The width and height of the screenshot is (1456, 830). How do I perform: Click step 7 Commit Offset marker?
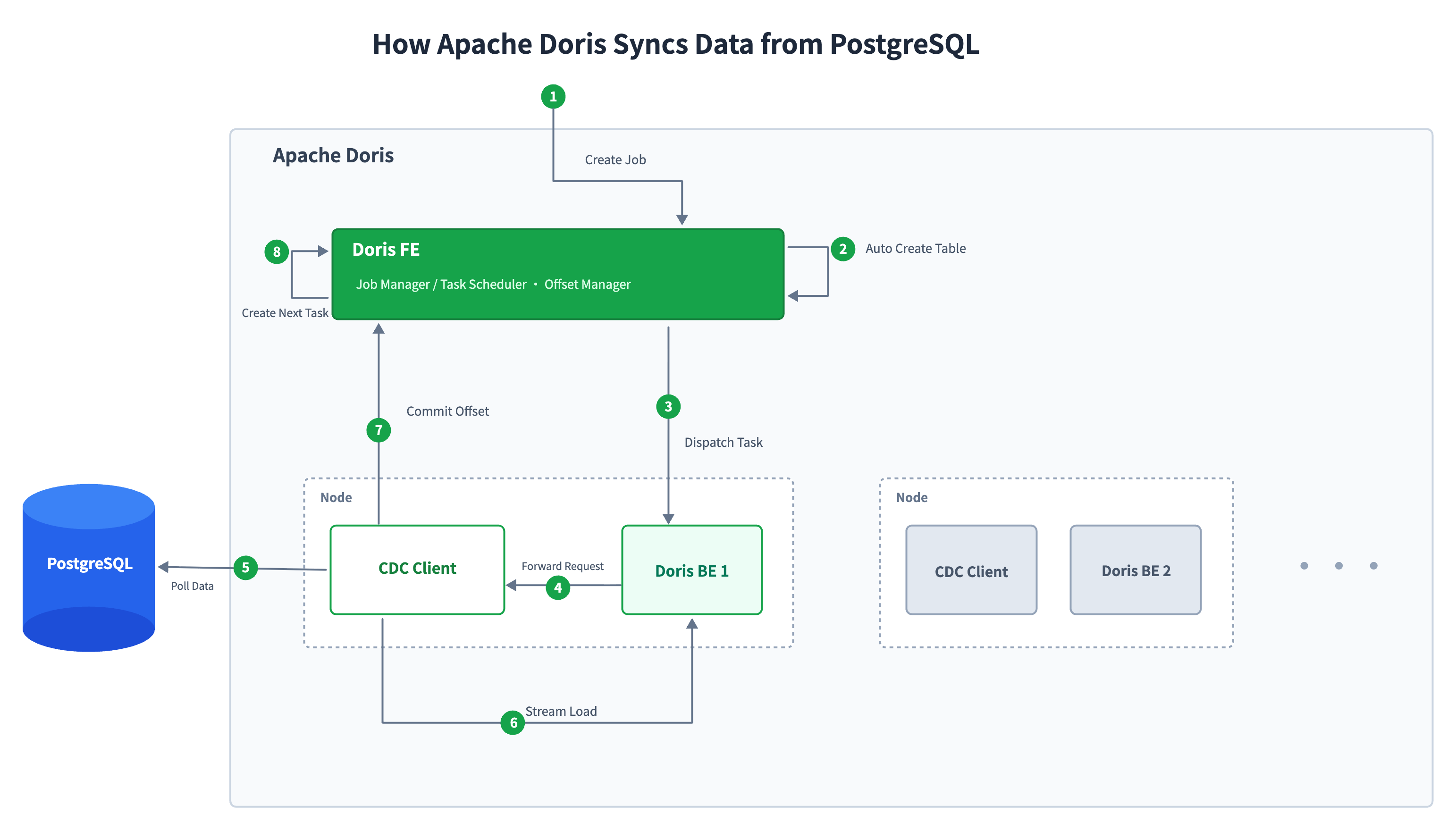click(379, 430)
